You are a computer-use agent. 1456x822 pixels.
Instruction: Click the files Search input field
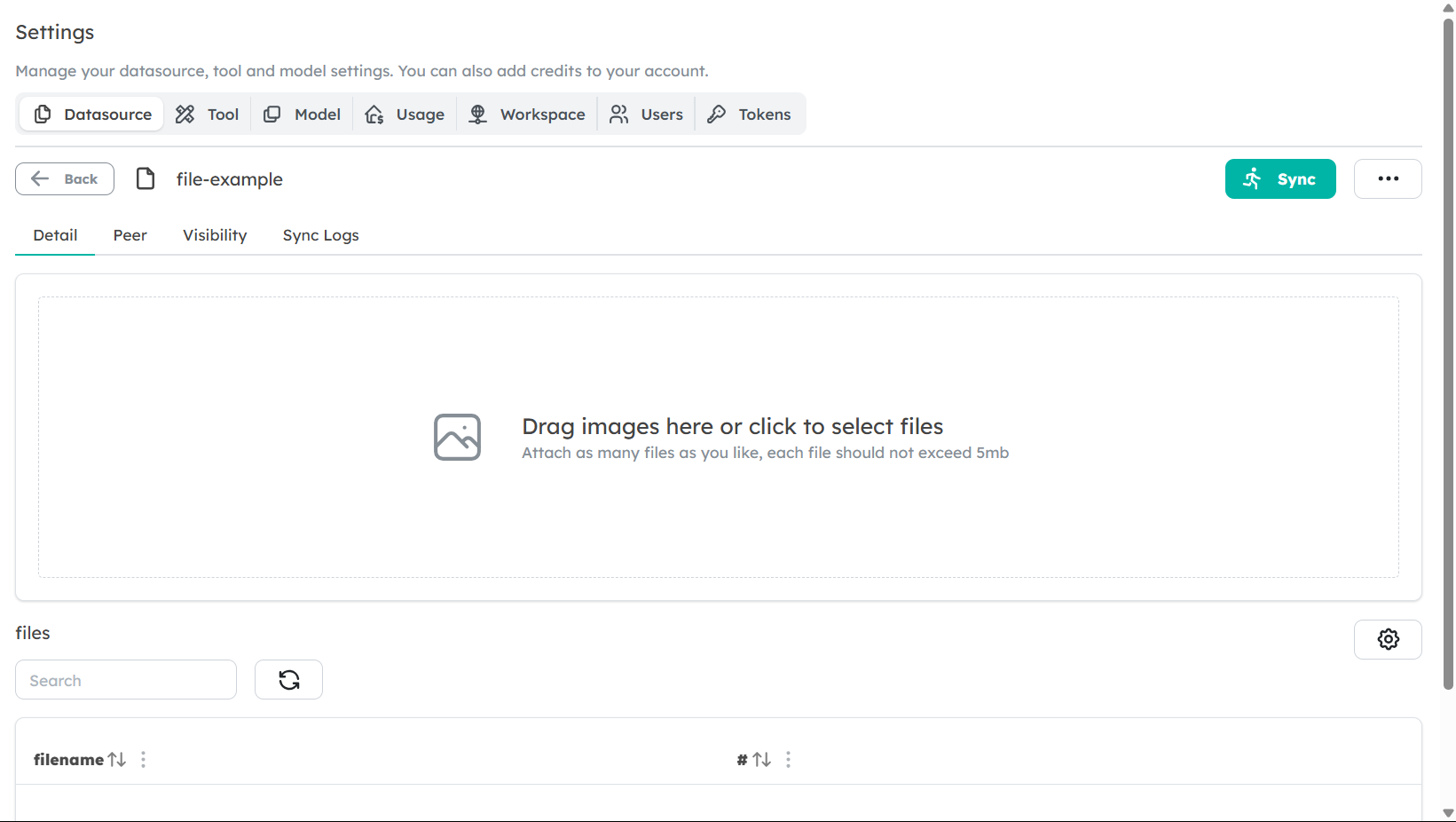[126, 680]
